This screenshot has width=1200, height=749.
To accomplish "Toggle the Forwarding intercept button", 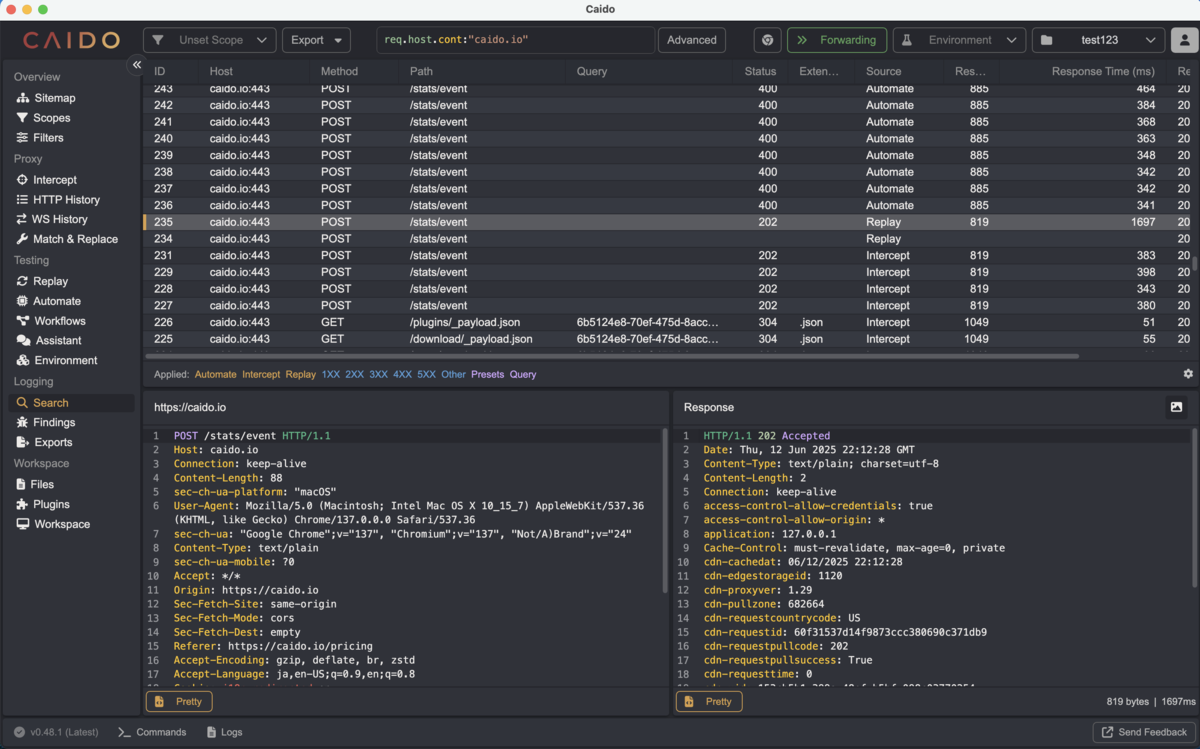I will pyautogui.click(x=836, y=40).
